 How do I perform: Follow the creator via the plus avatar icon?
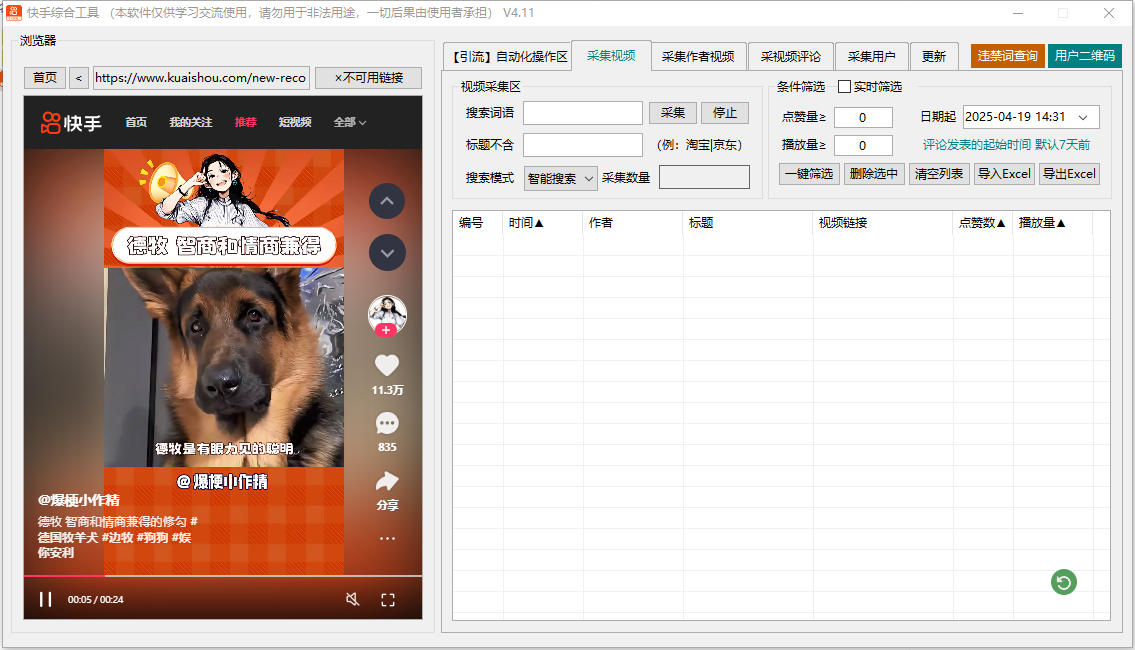click(387, 329)
